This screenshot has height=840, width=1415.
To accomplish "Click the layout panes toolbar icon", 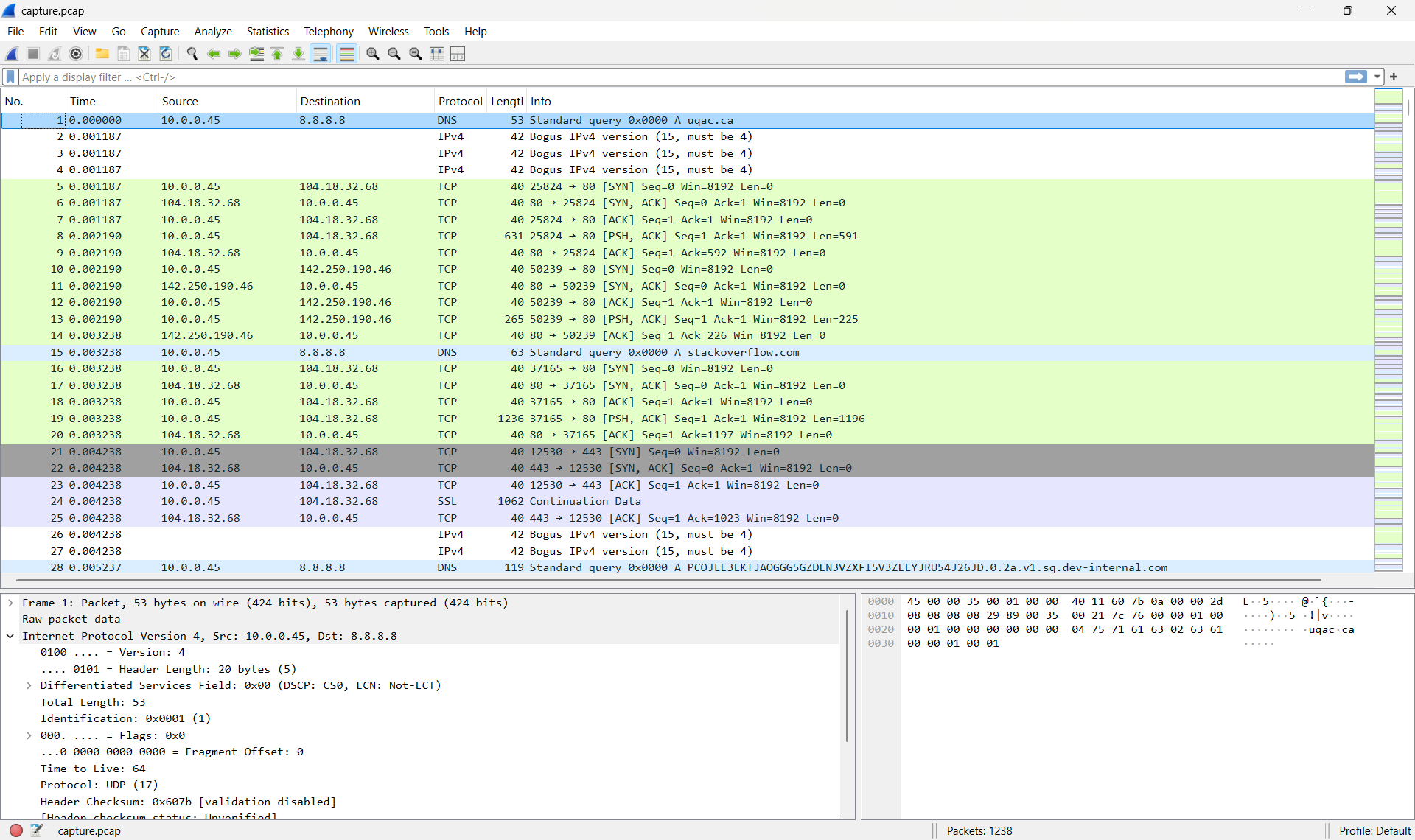I will pos(458,54).
